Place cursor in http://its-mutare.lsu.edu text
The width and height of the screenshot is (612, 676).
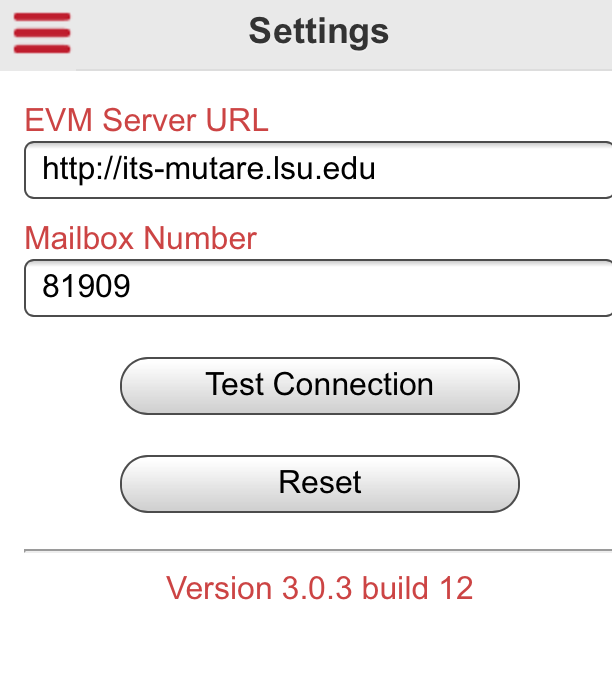pyautogui.click(x=208, y=170)
